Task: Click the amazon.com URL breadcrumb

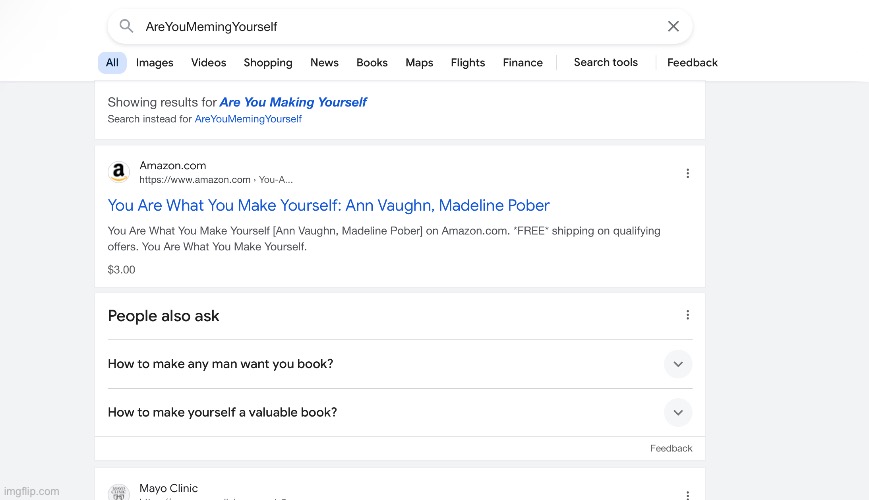Action: 216,180
